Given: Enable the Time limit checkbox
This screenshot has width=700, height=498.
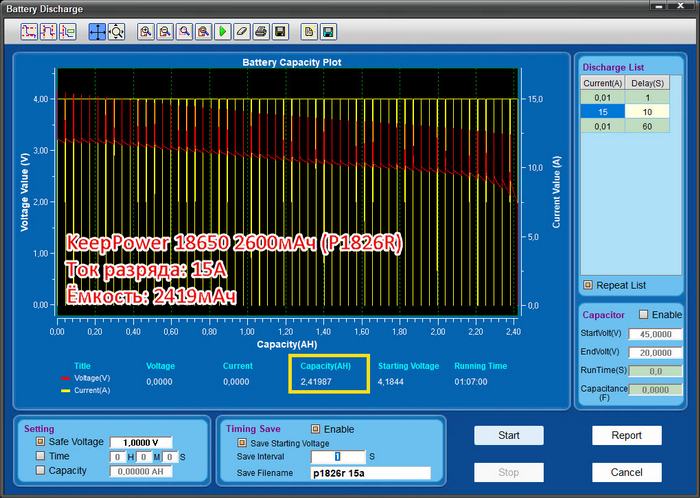Looking at the screenshot, I should 41,456.
